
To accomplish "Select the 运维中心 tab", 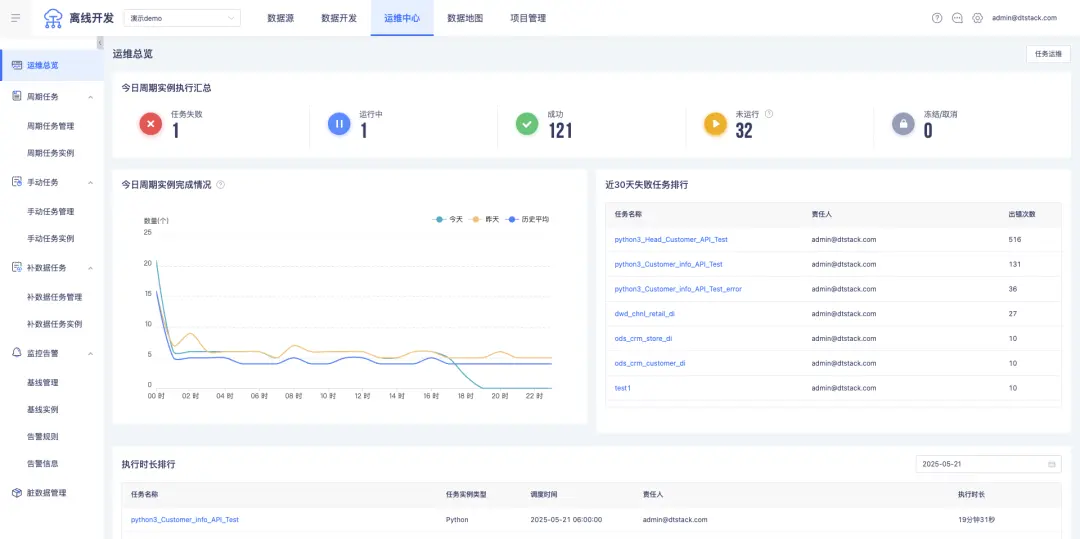I will [x=402, y=19].
